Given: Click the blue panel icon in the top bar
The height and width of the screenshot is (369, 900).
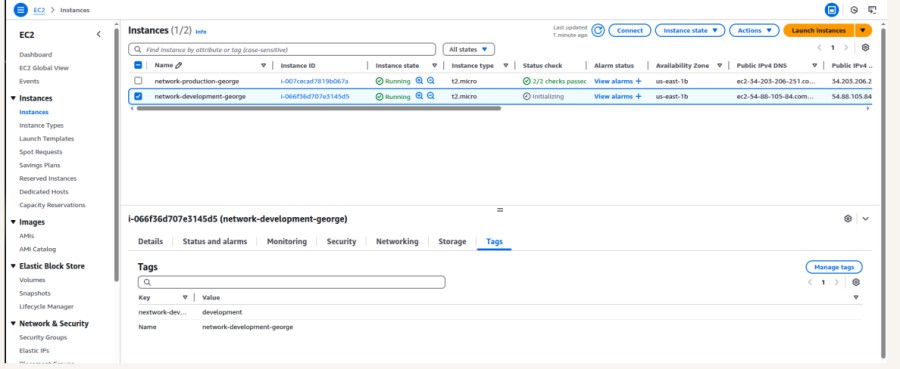Looking at the screenshot, I should [832, 10].
